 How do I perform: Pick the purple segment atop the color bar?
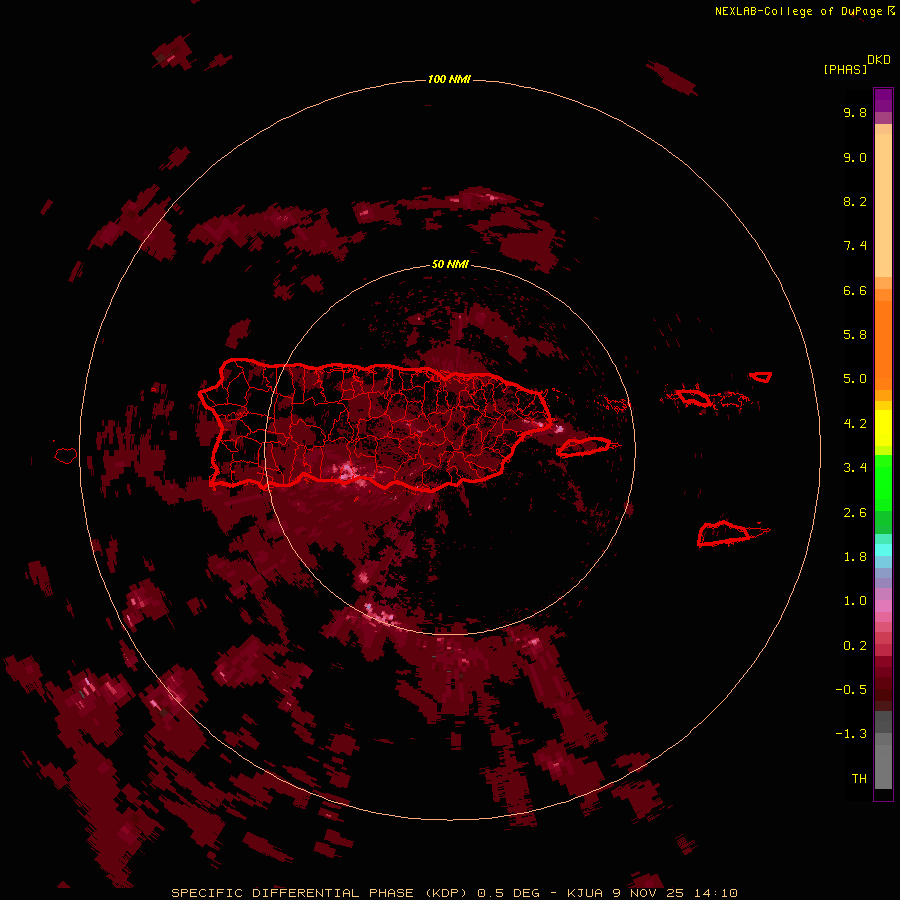pyautogui.click(x=883, y=100)
